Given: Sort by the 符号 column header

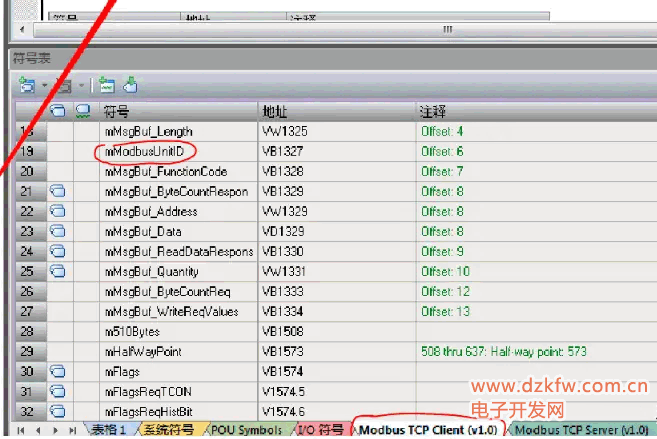Looking at the screenshot, I should pos(178,110).
